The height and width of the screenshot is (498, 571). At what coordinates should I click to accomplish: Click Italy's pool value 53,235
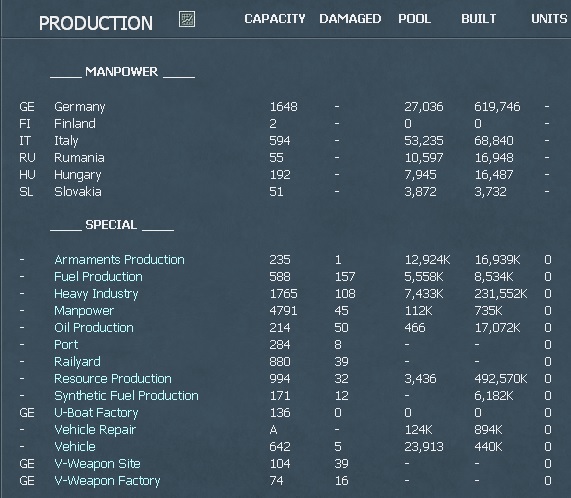pos(424,141)
